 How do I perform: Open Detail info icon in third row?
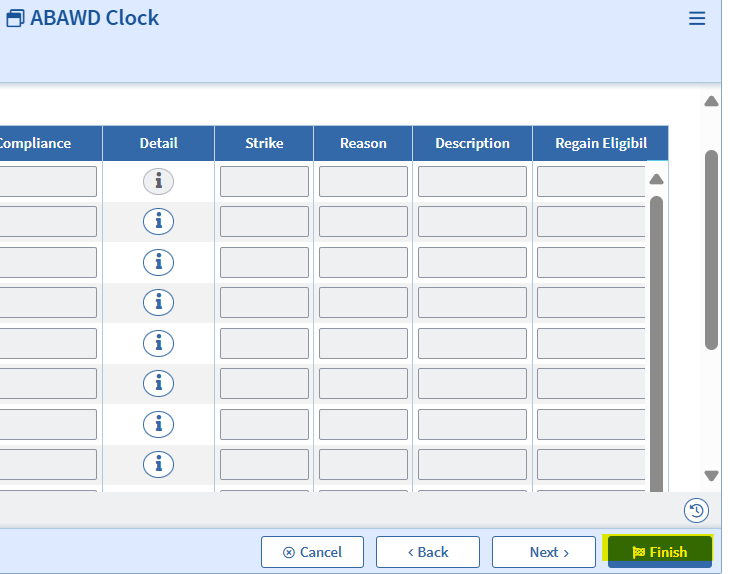click(158, 262)
